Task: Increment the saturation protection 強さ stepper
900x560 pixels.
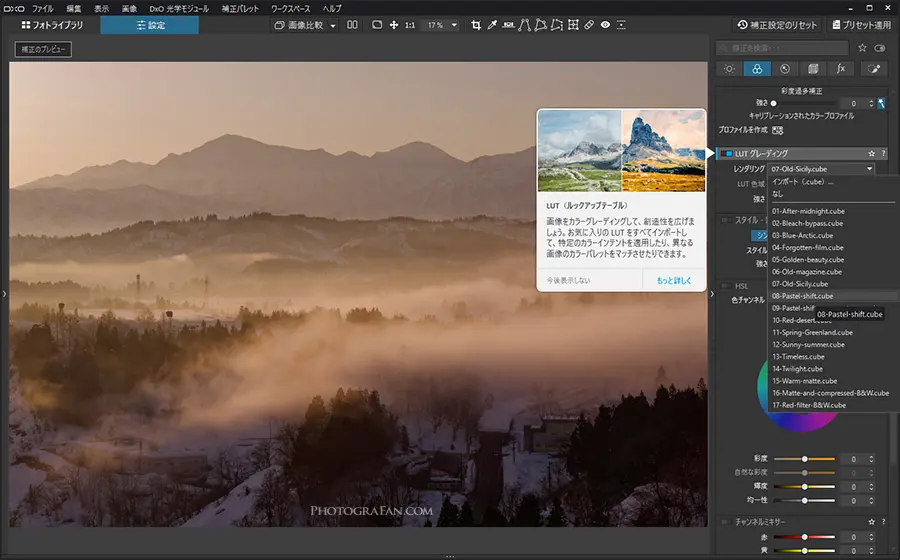Action: click(x=871, y=101)
